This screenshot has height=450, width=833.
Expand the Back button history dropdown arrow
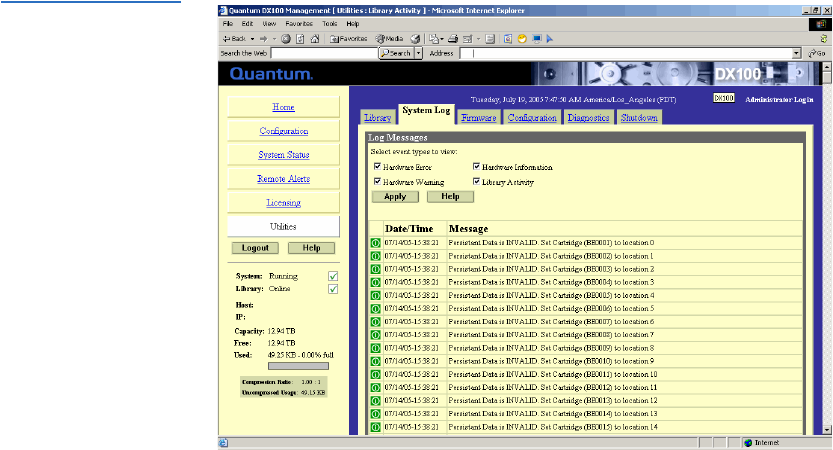pyautogui.click(x=252, y=38)
